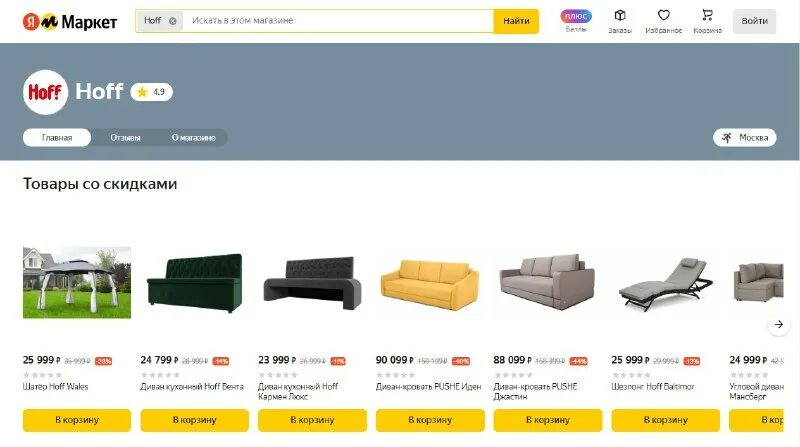Open Шезлонг Hoff Baltimor product link
The image size is (800, 447).
point(653,387)
